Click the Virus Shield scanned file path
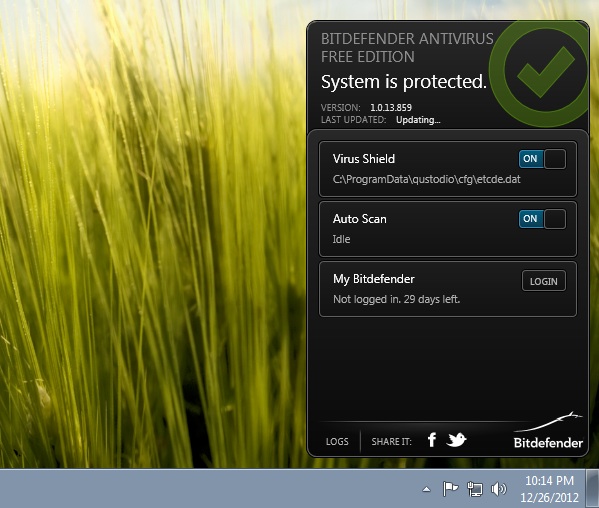This screenshot has height=508, width=599. 426,179
